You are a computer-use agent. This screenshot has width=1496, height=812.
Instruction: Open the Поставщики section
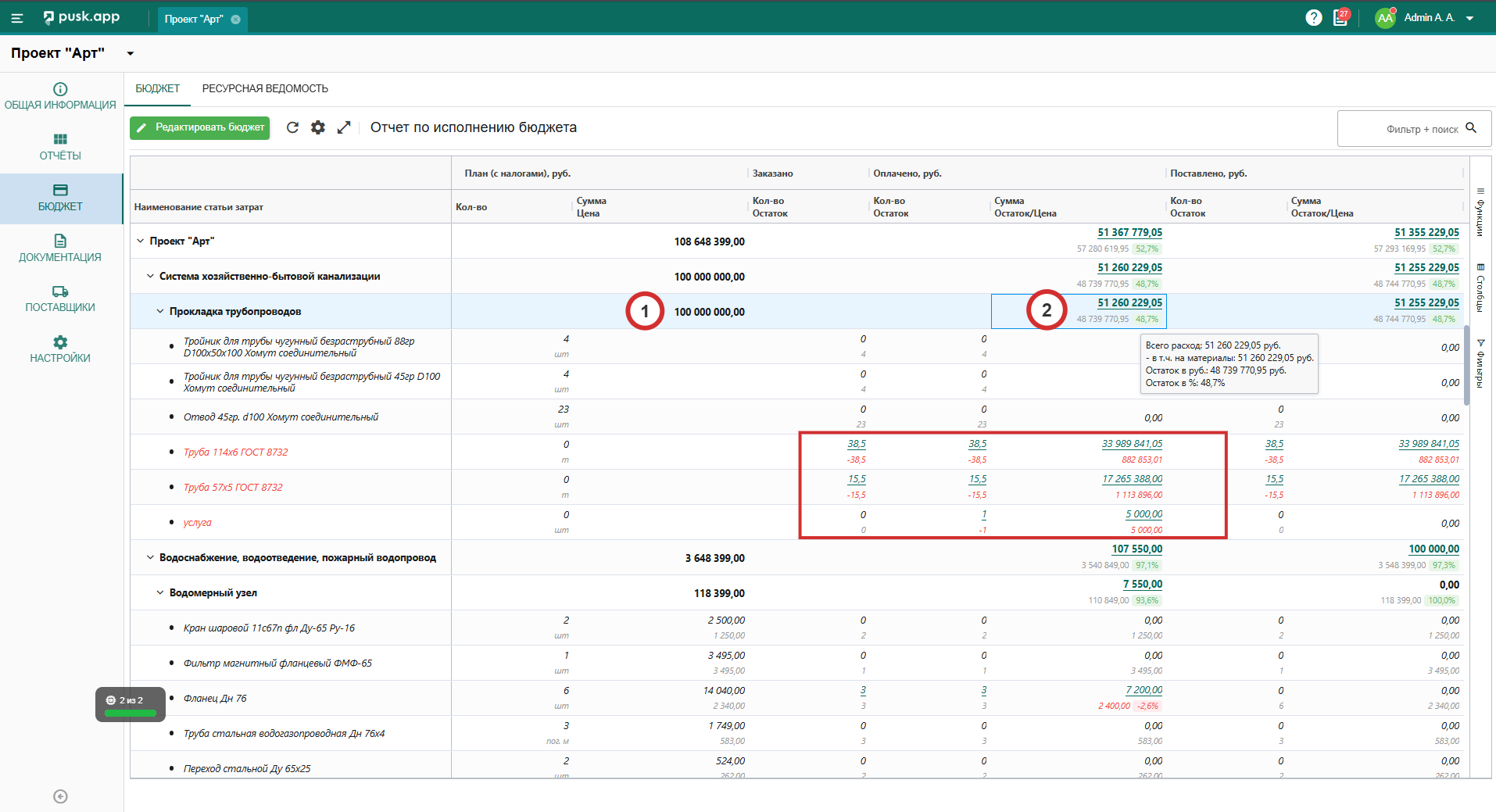tap(60, 299)
